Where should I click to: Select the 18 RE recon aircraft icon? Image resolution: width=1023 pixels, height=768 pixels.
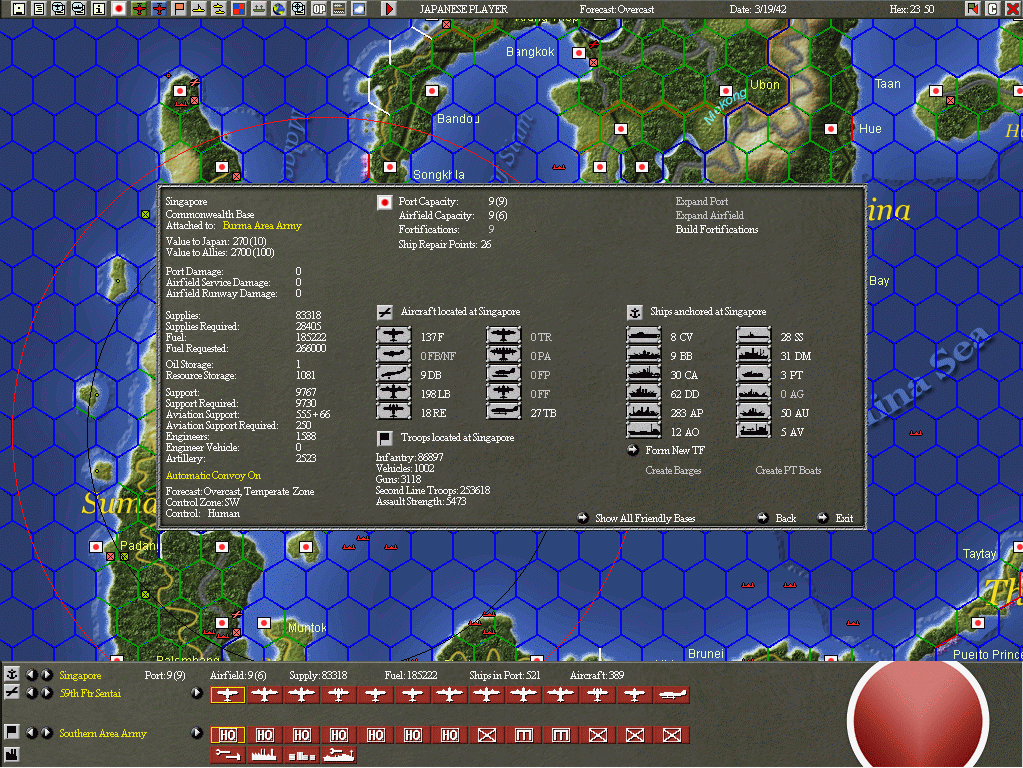[393, 412]
